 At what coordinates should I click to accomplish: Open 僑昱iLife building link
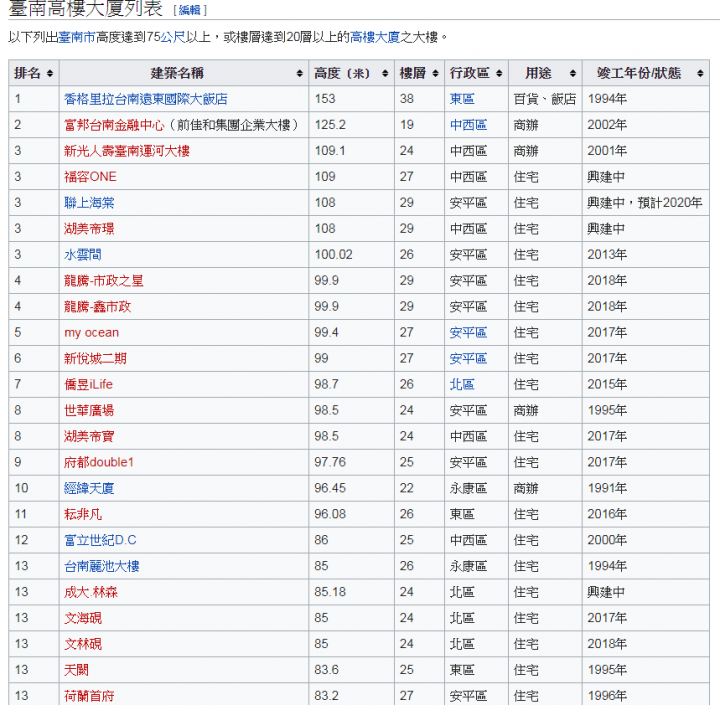88,384
